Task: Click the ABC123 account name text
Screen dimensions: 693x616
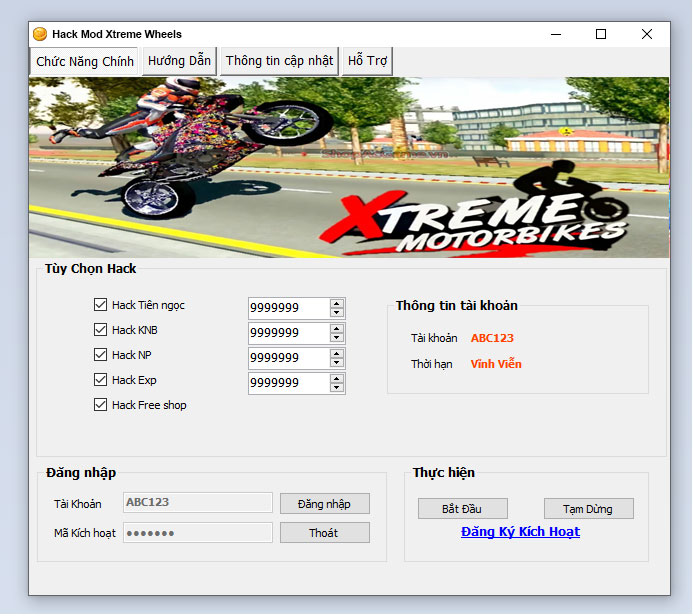Action: [492, 338]
